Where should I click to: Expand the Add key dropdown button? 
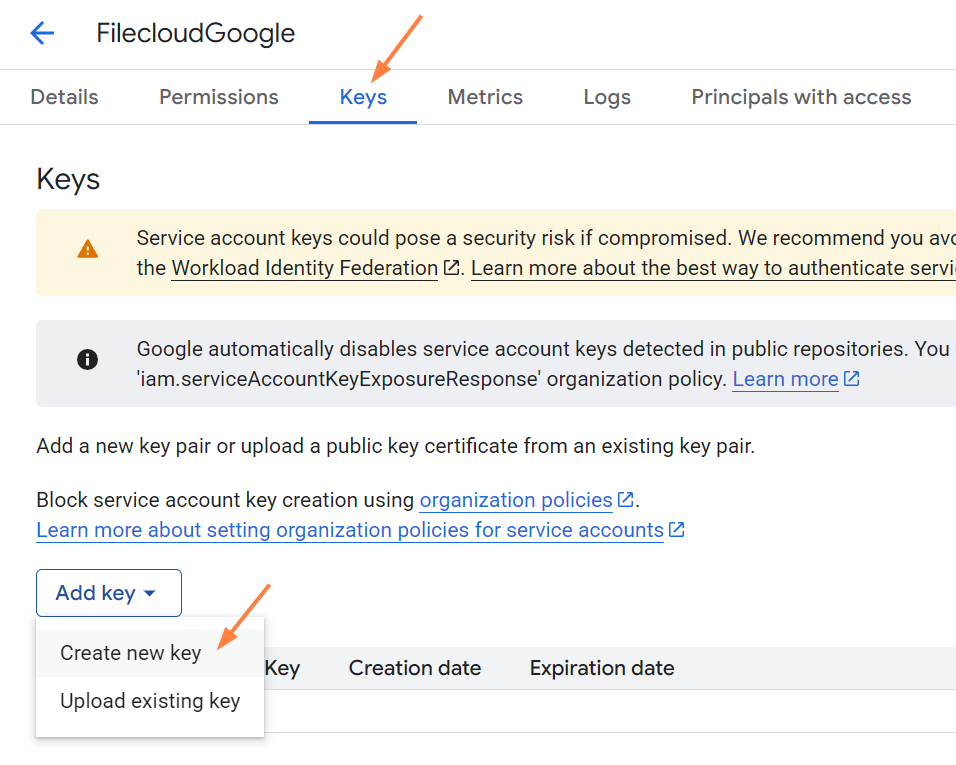(108, 593)
